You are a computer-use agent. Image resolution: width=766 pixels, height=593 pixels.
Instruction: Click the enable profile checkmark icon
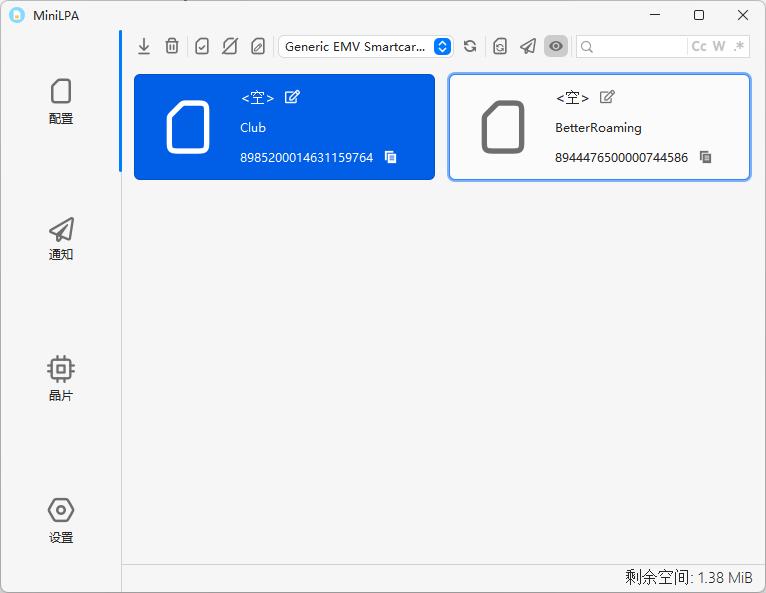(202, 46)
